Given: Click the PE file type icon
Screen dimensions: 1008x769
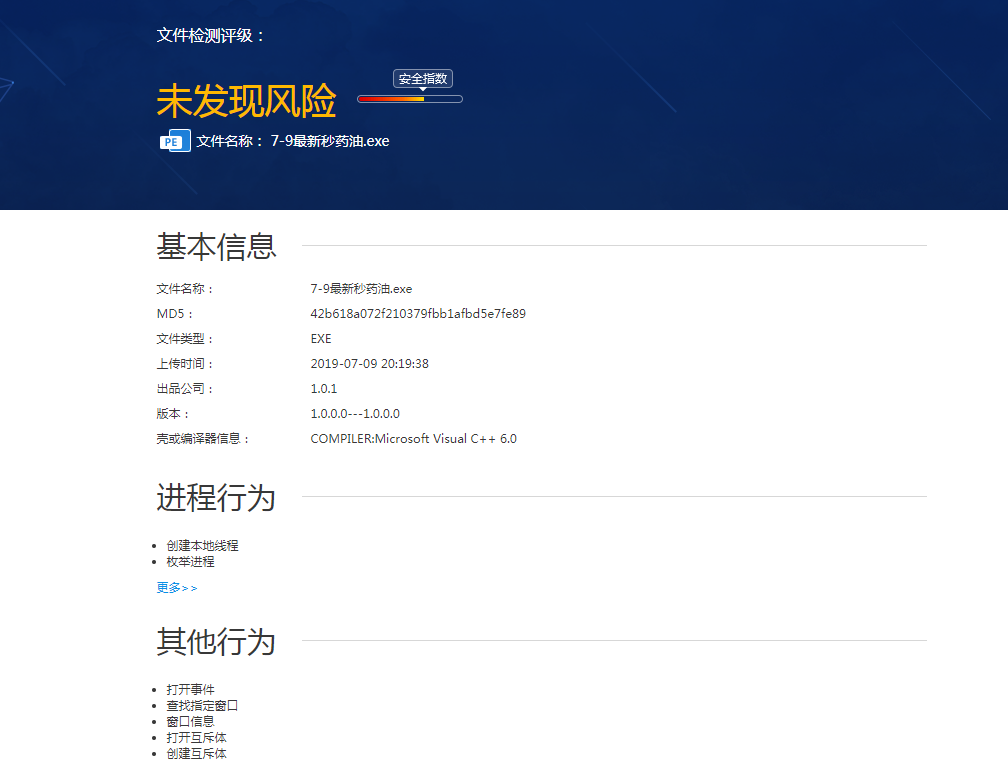Looking at the screenshot, I should pos(175,141).
